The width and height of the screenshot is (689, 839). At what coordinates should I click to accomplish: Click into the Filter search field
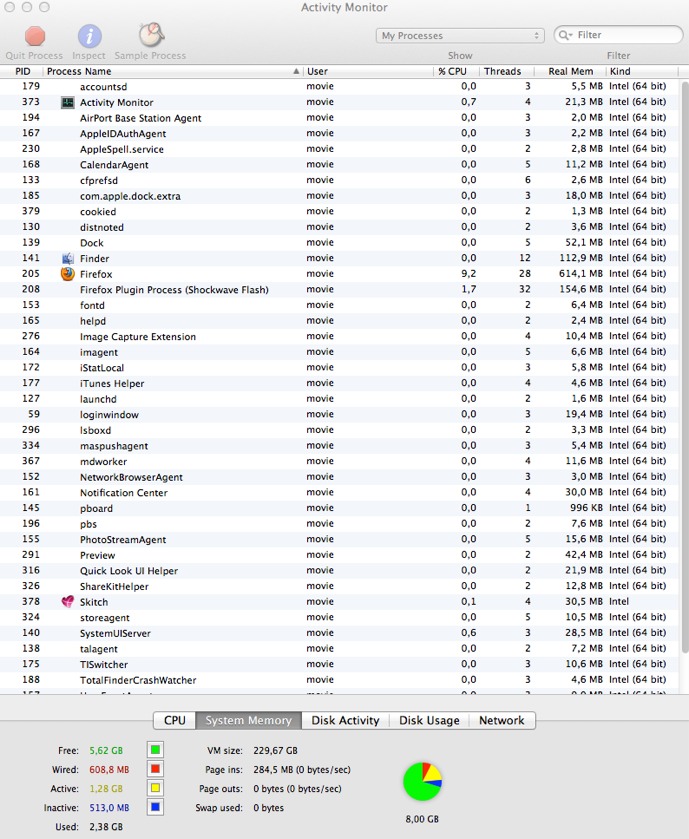pyautogui.click(x=618, y=35)
